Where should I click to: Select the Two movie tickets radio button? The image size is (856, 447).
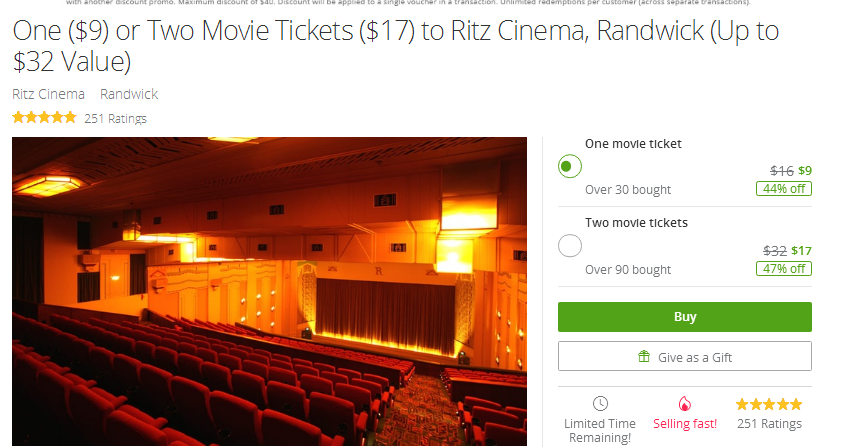pos(569,246)
